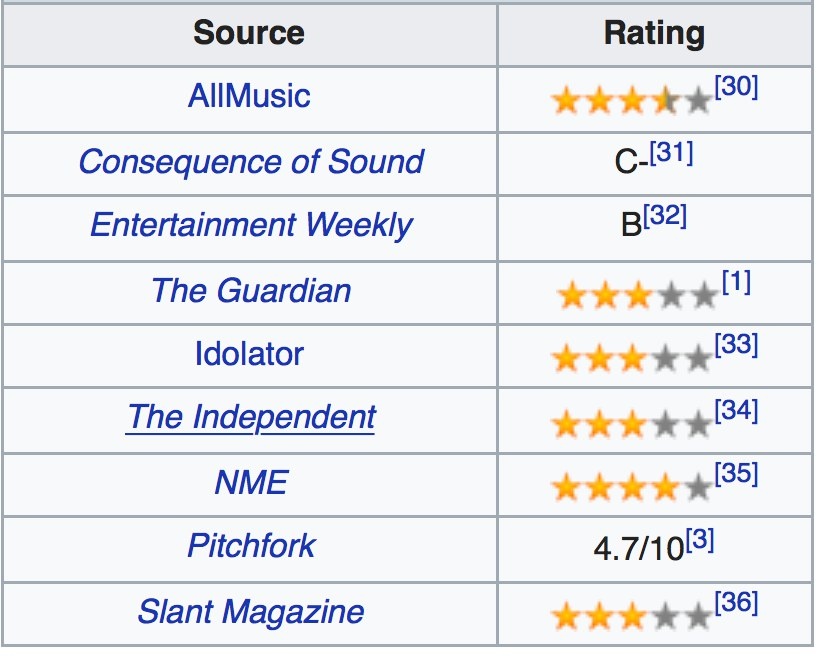
Task: Open citation 36 for Slant Magazine rating
Action: click(737, 603)
